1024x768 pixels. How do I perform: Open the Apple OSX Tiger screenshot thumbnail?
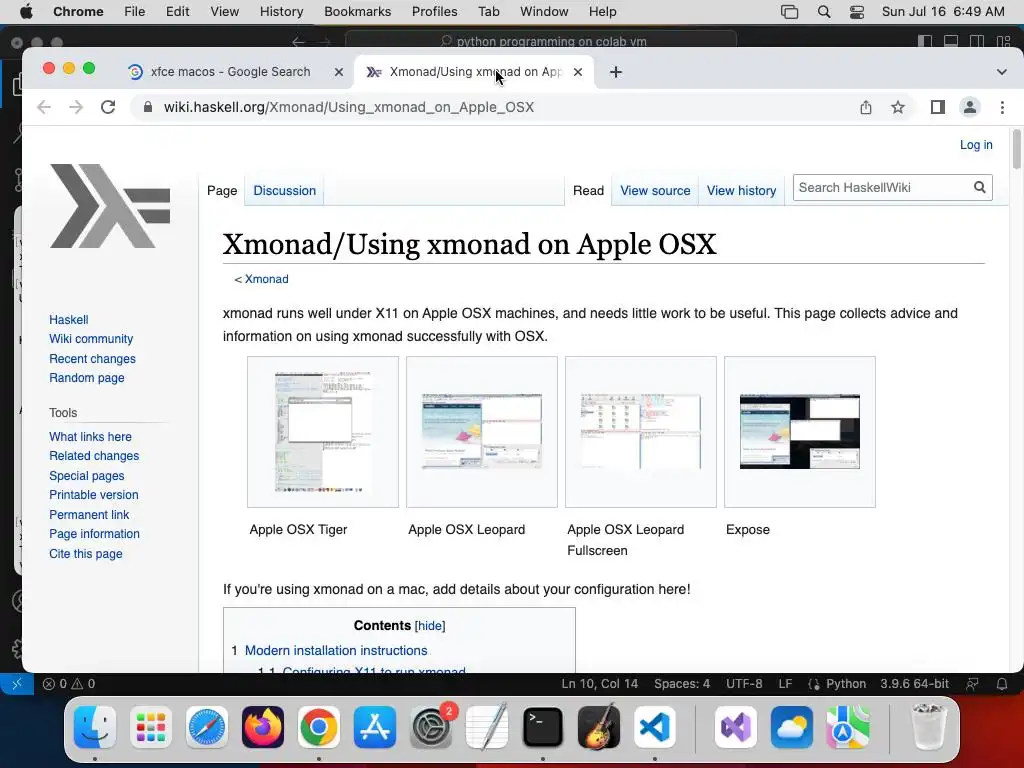click(x=323, y=432)
